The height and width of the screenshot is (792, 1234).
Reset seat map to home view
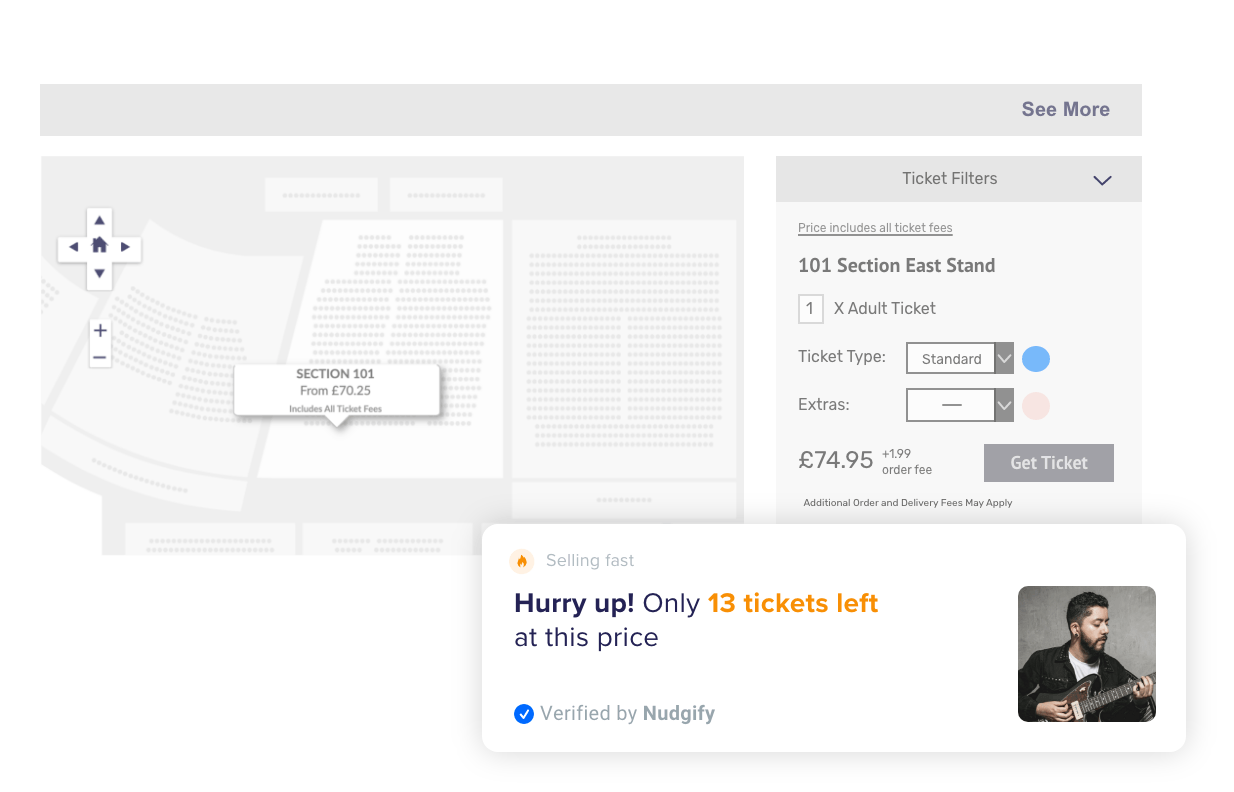[99, 245]
